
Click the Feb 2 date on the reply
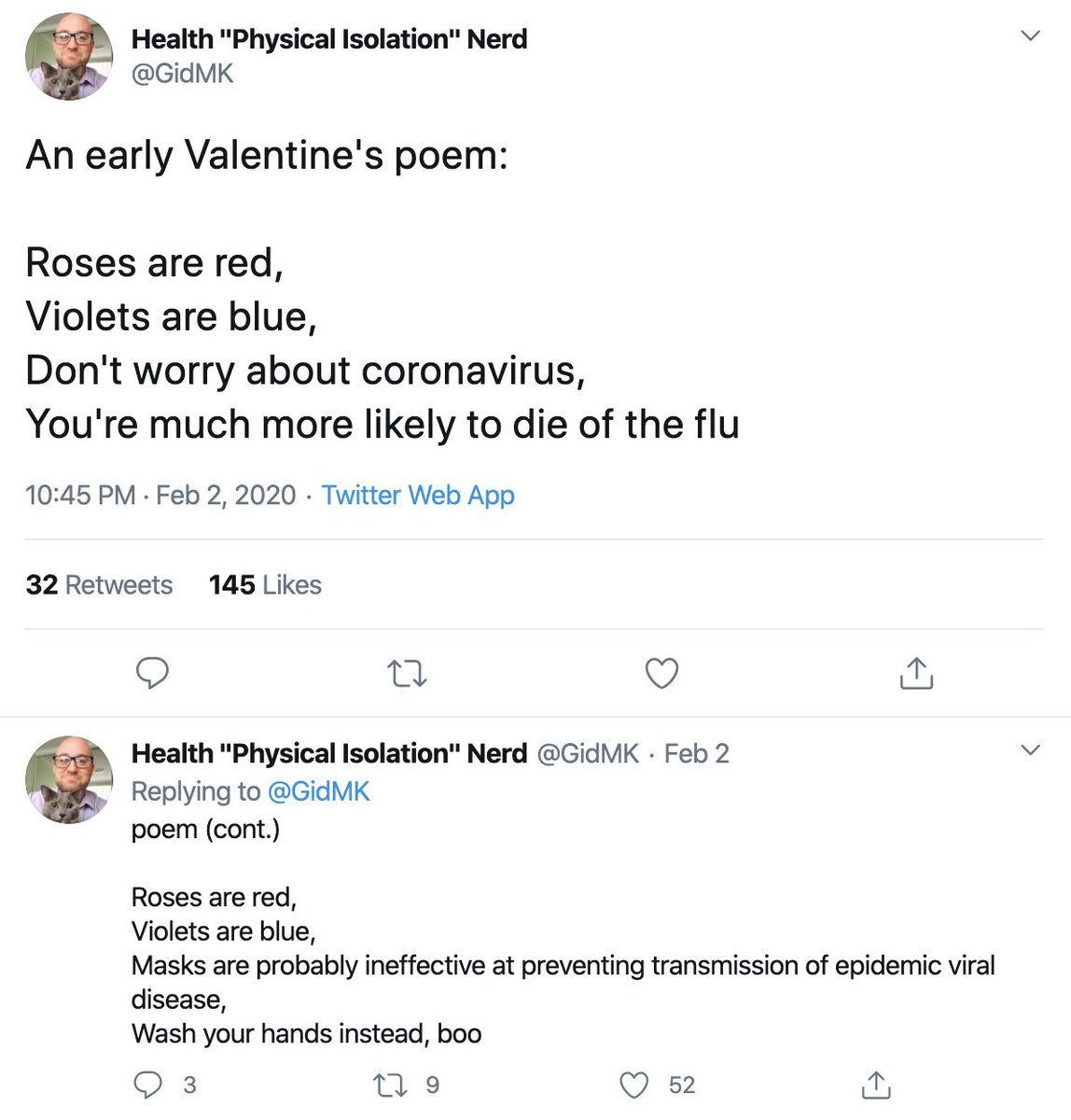click(x=696, y=753)
